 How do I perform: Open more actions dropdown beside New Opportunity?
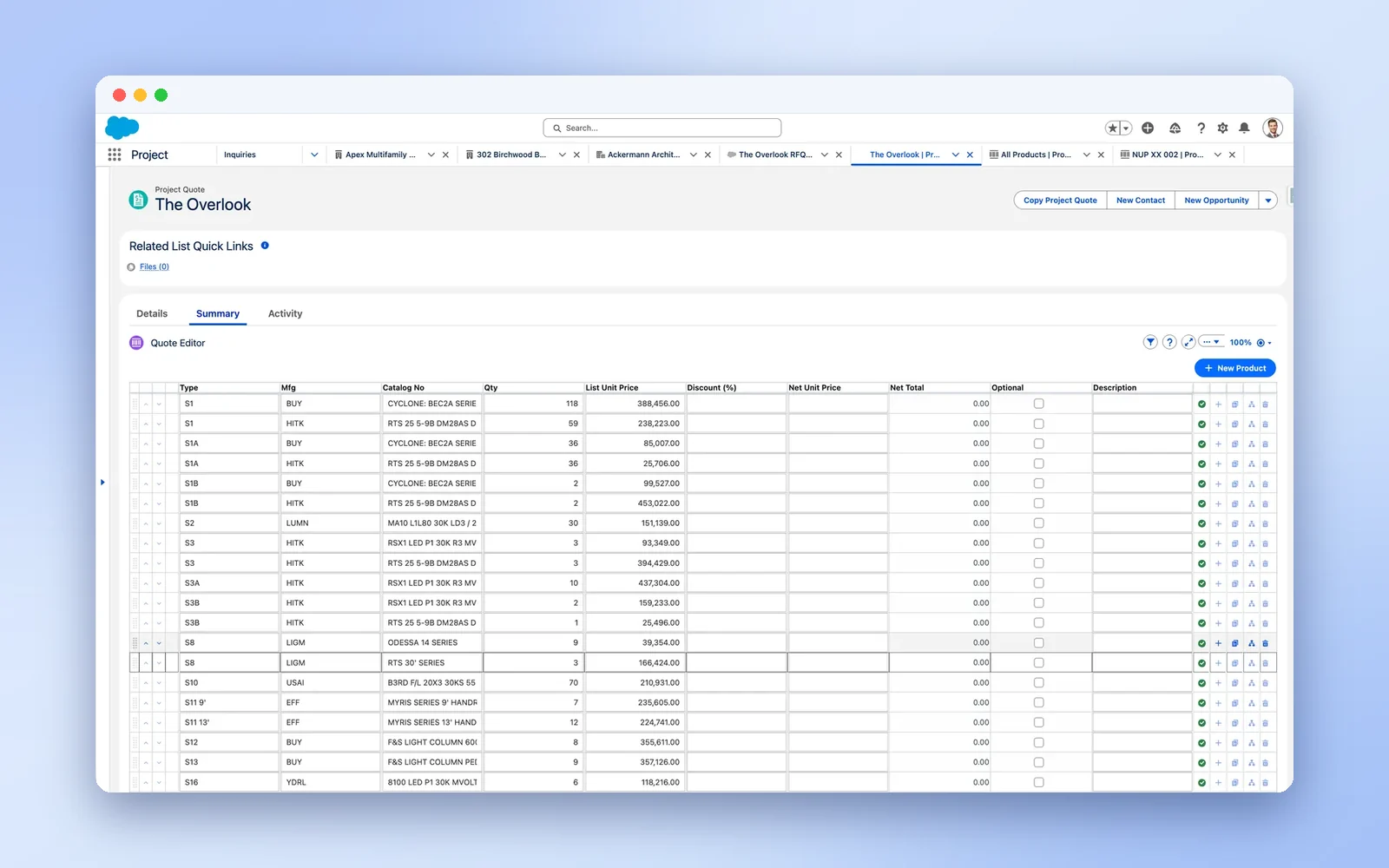pos(1268,201)
